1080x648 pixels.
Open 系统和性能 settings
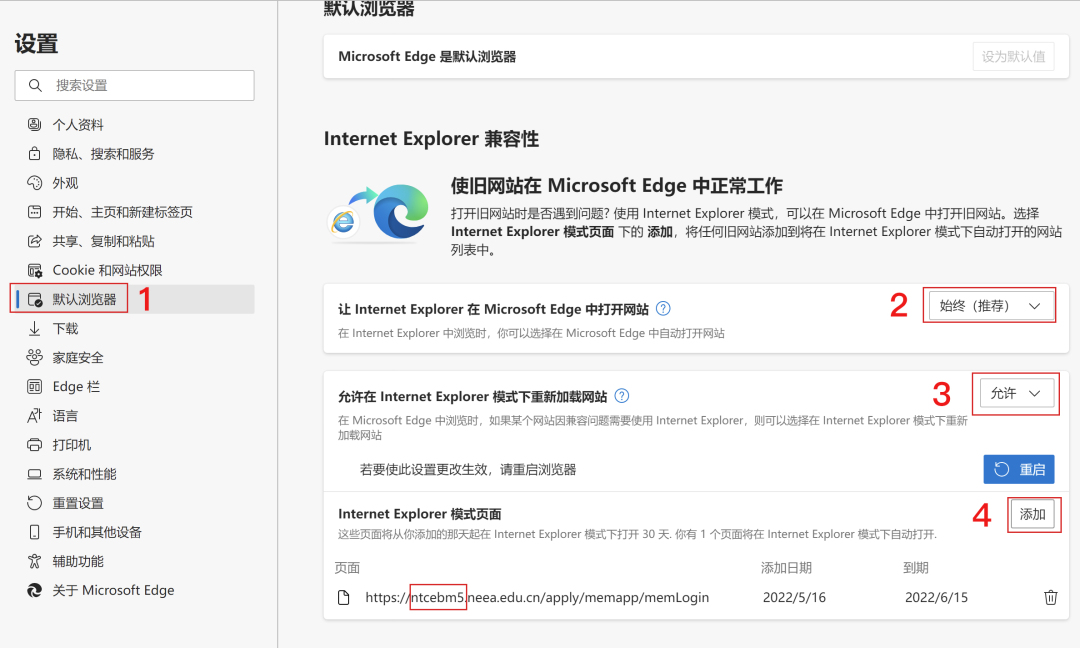83,473
